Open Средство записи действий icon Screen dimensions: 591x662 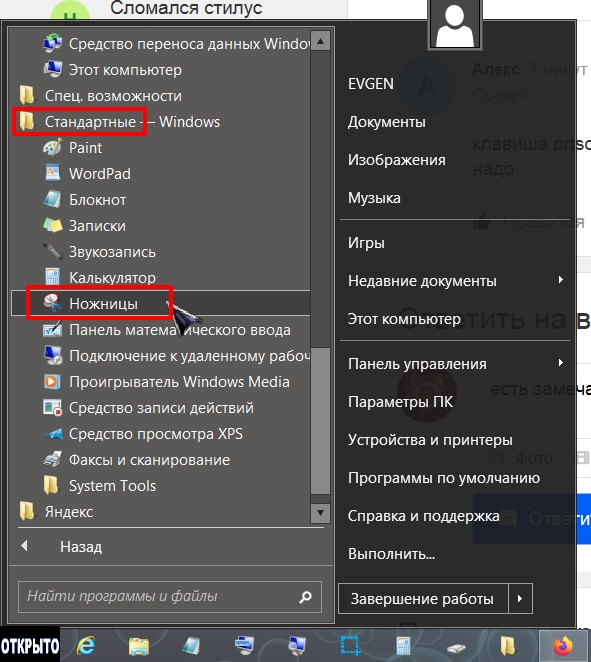(52, 407)
